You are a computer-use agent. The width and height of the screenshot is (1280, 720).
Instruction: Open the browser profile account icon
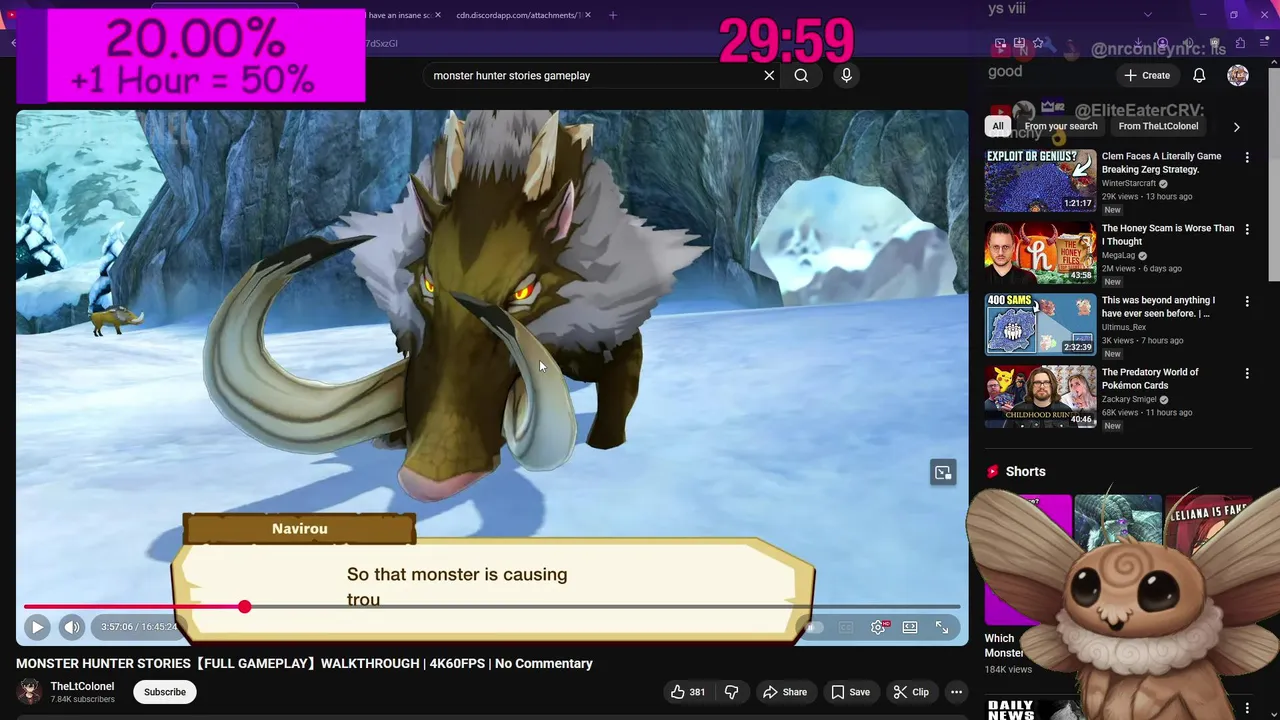pyautogui.click(x=1162, y=43)
